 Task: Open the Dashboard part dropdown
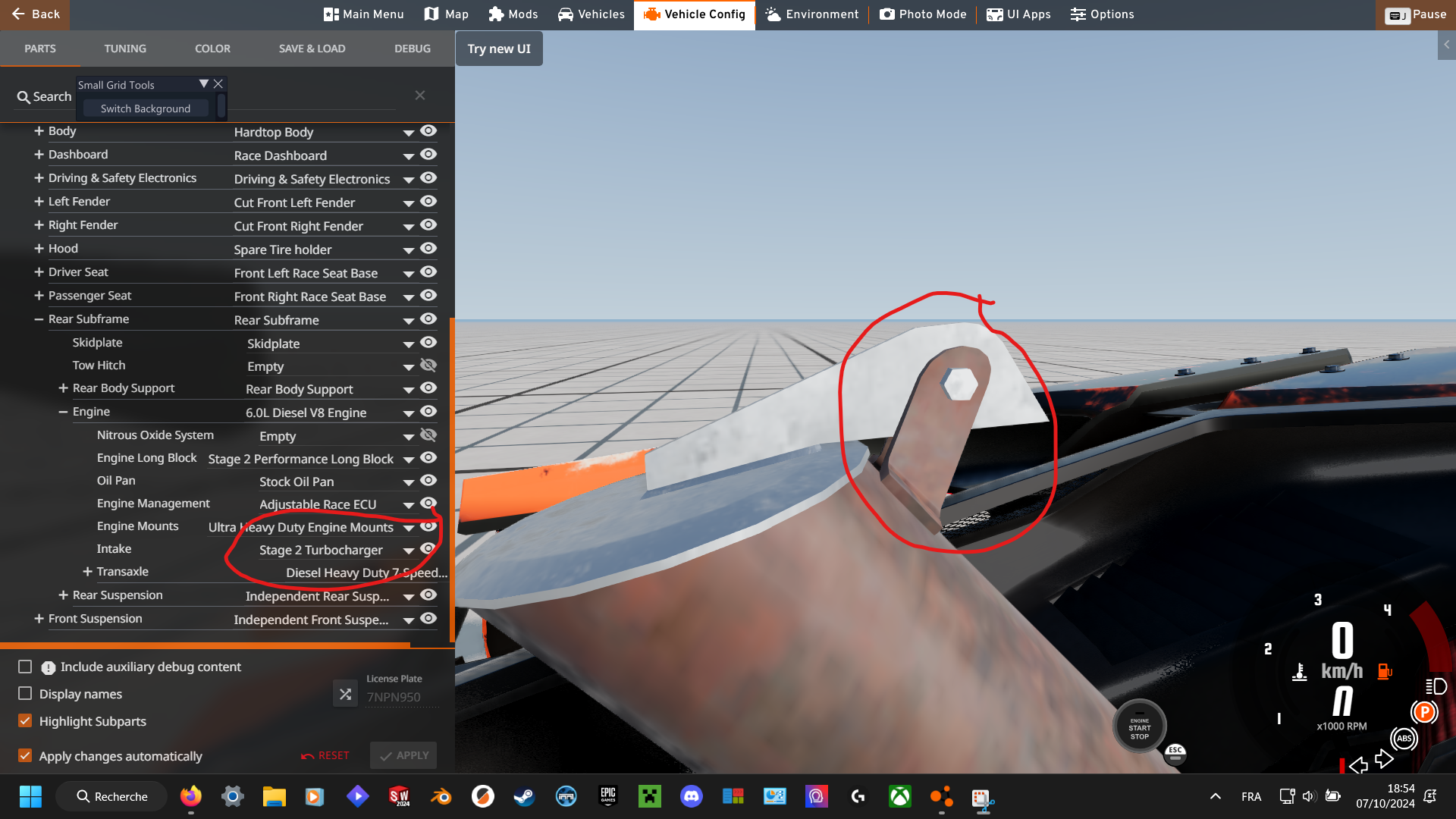click(408, 156)
